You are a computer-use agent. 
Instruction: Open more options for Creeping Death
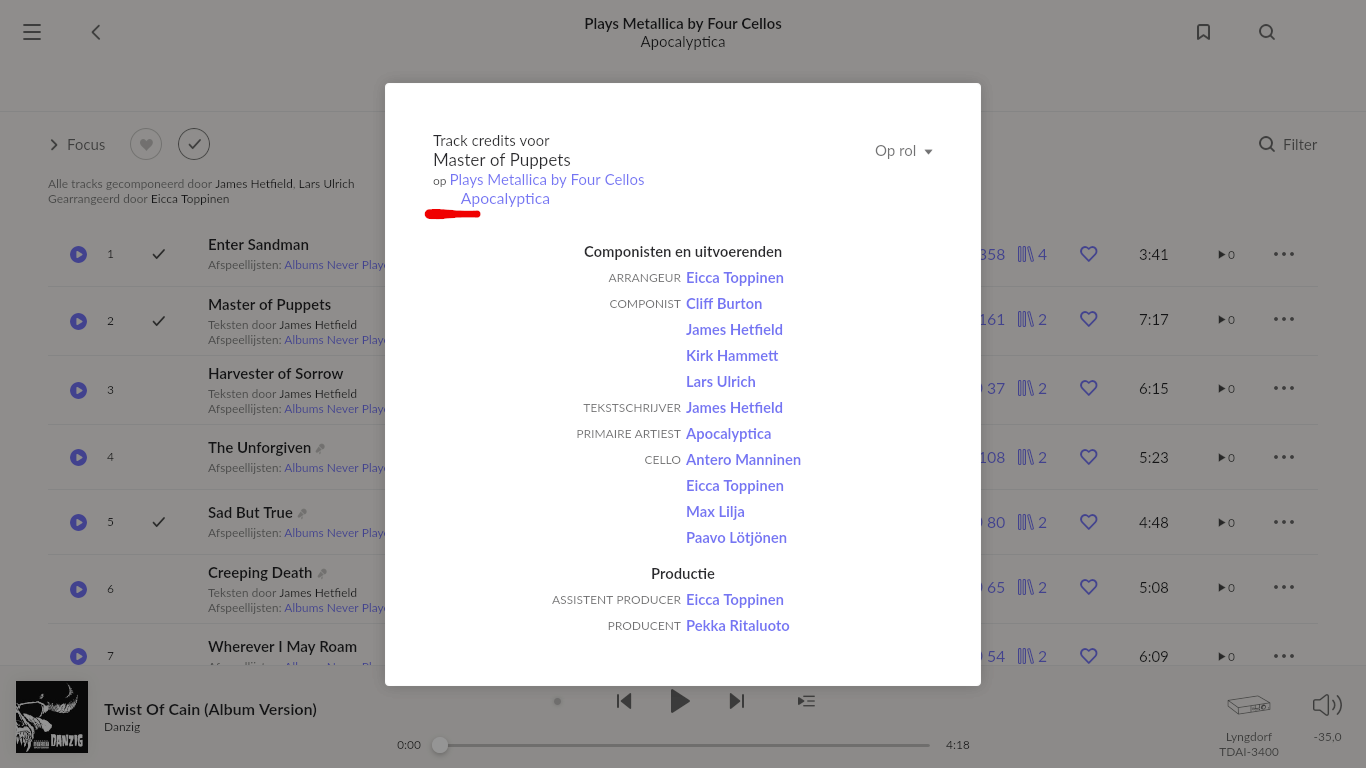pyautogui.click(x=1284, y=587)
